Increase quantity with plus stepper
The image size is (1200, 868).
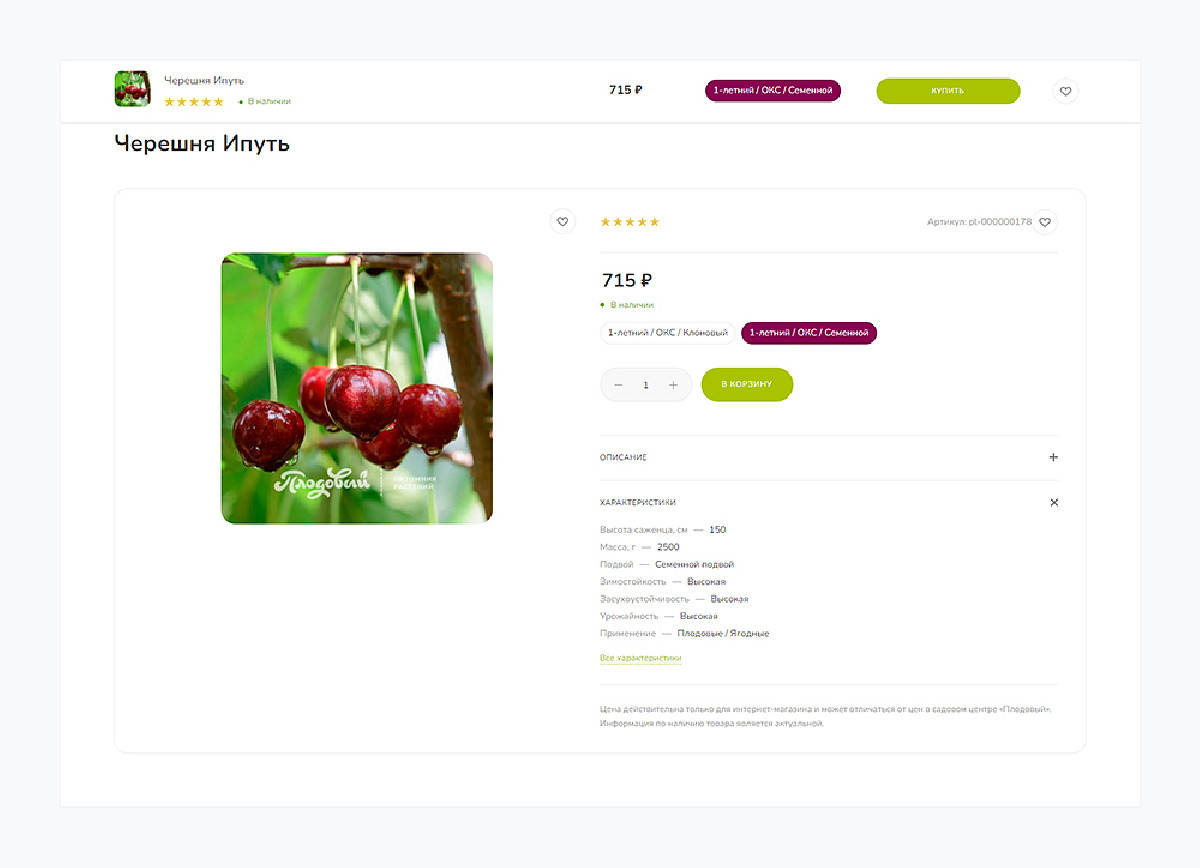tap(673, 385)
